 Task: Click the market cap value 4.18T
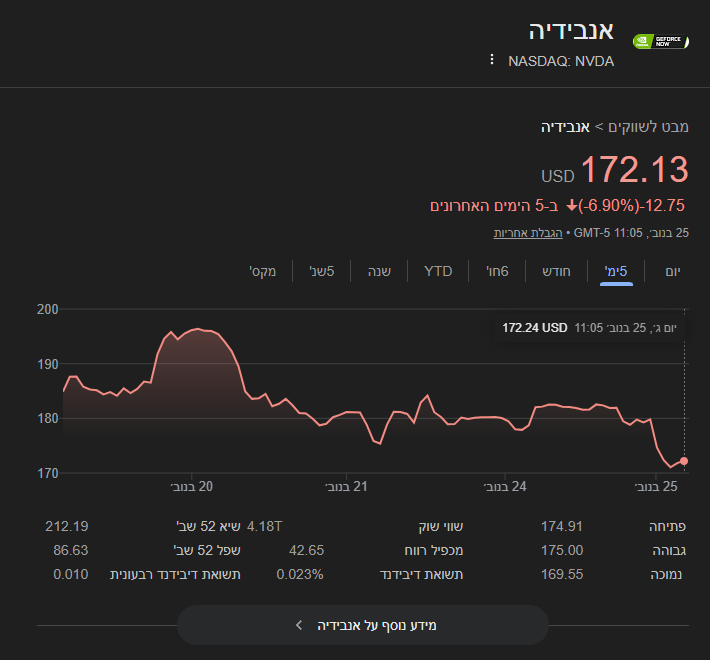[264, 526]
